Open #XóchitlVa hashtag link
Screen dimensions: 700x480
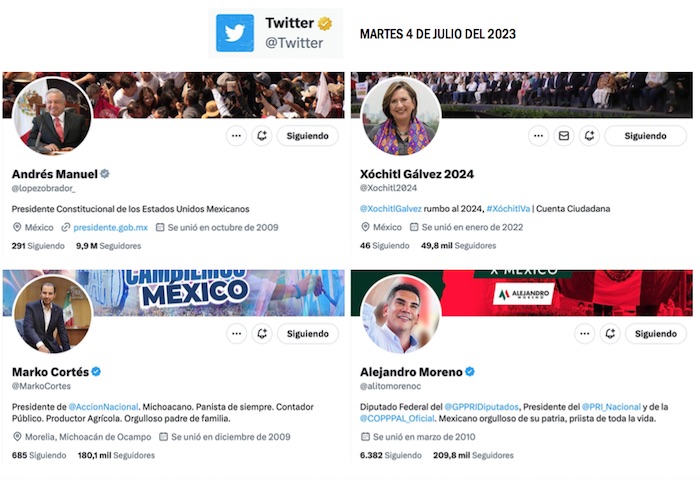click(x=508, y=209)
